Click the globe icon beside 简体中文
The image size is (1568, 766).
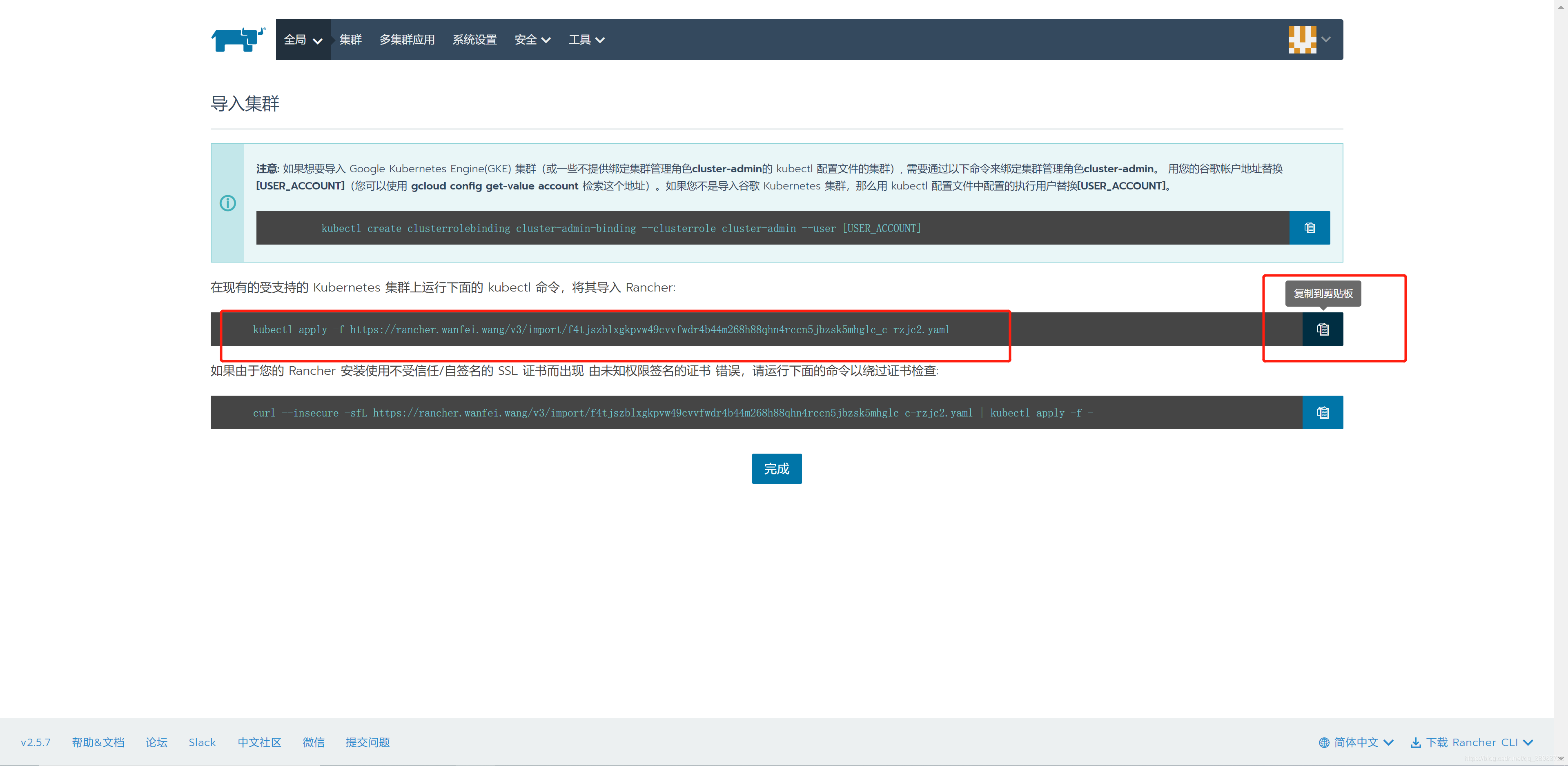click(x=1324, y=742)
